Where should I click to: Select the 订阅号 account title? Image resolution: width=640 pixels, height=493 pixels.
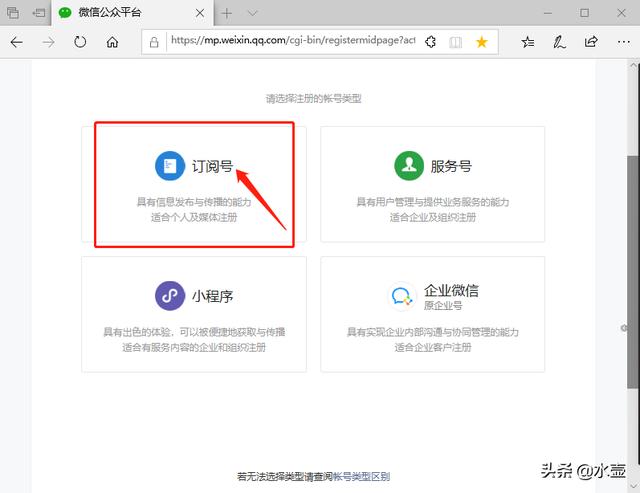pyautogui.click(x=213, y=166)
